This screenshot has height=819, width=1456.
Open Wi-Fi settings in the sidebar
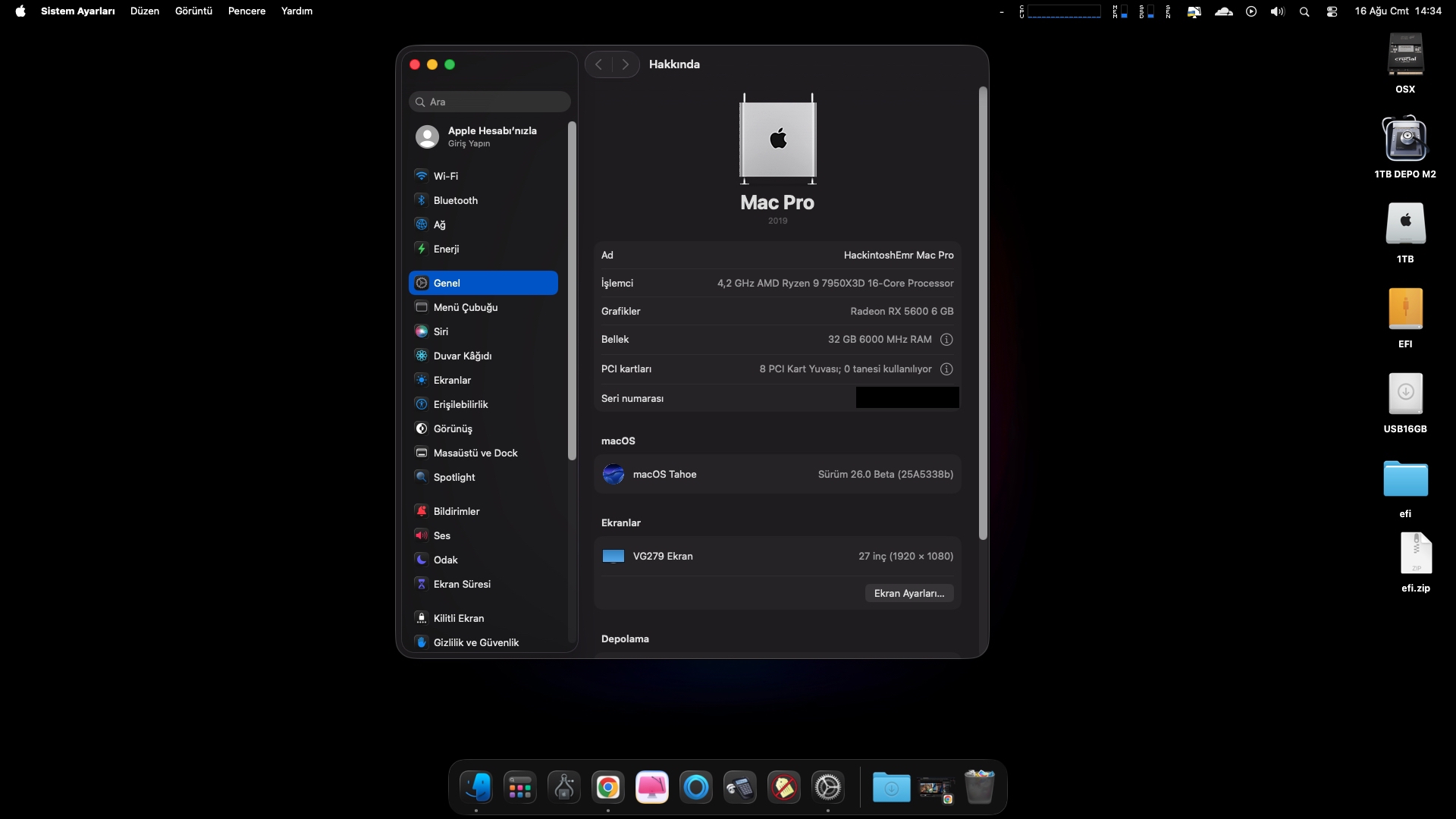click(445, 176)
